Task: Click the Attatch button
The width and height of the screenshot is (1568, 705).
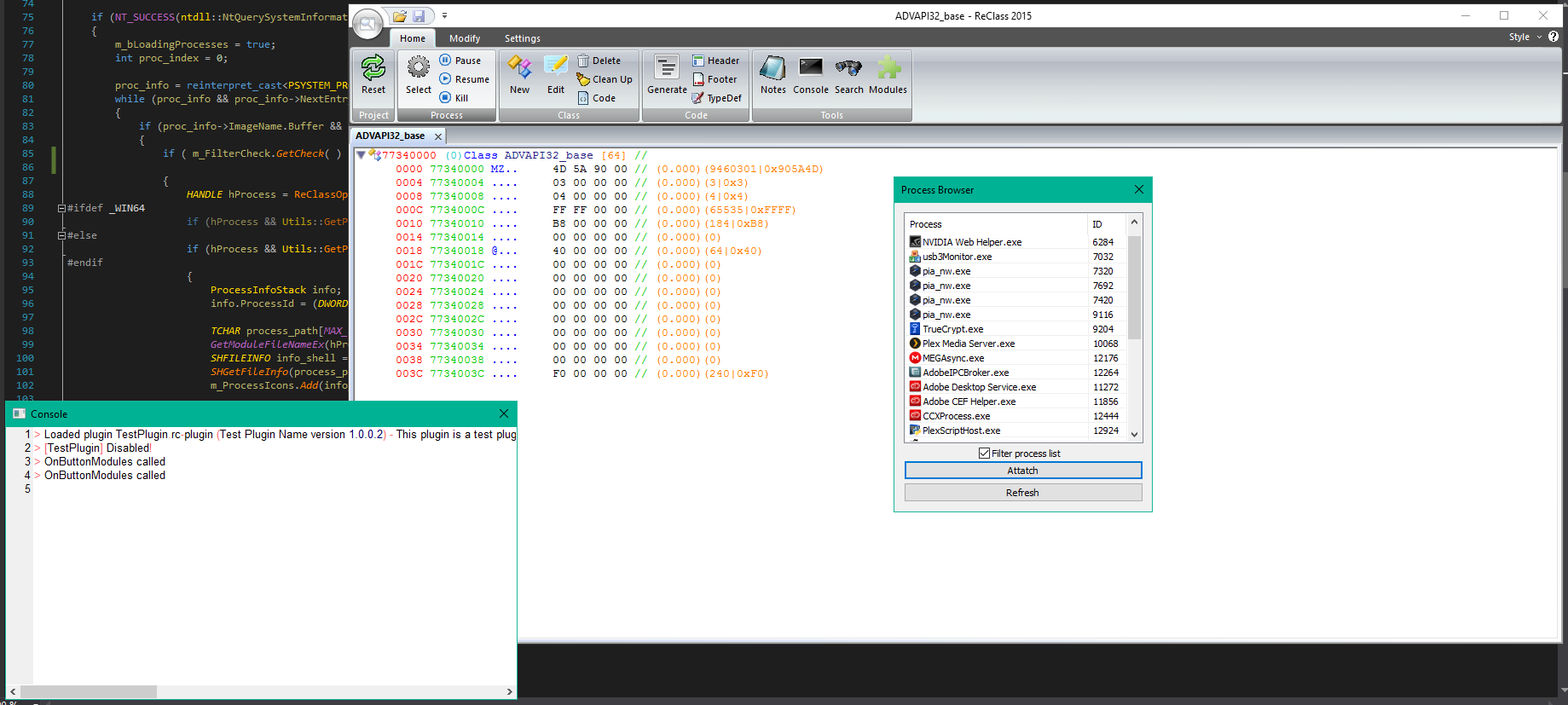Action: coord(1022,471)
